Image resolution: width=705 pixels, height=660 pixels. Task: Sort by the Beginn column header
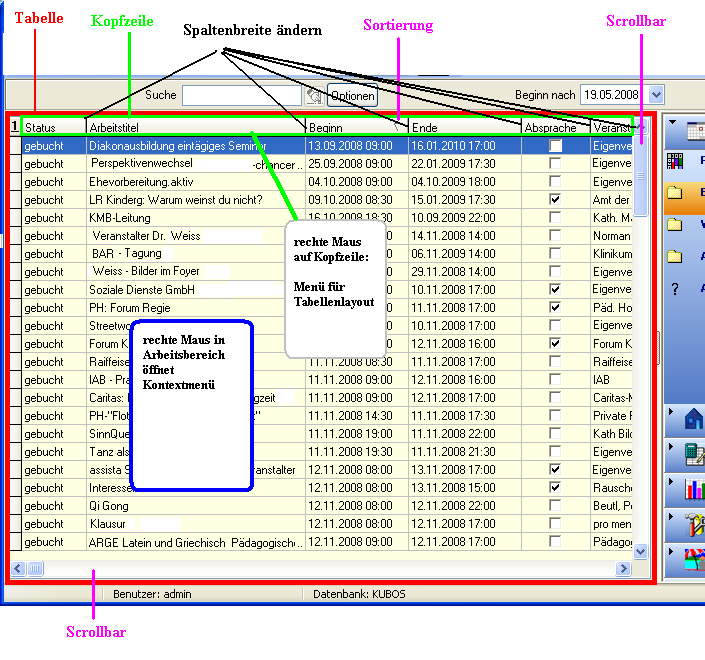tap(357, 128)
